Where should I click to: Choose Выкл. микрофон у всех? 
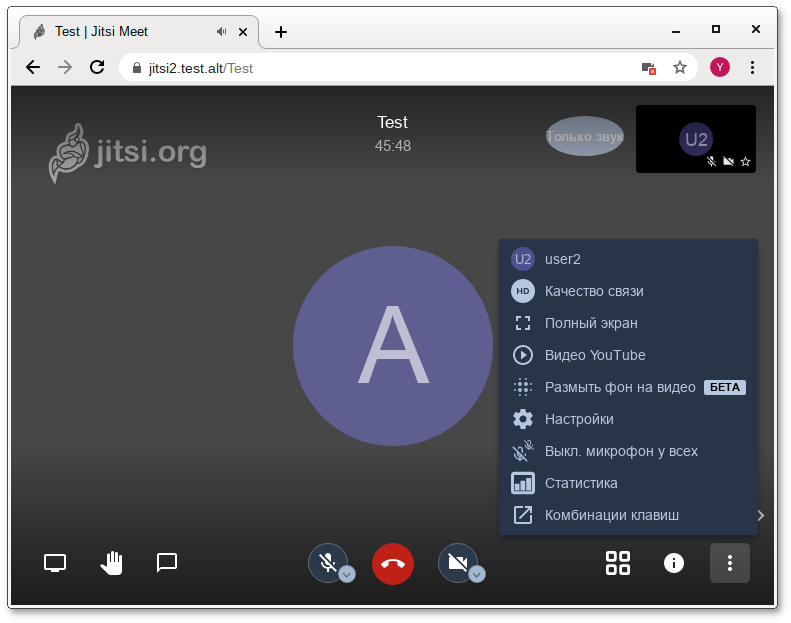tap(629, 451)
